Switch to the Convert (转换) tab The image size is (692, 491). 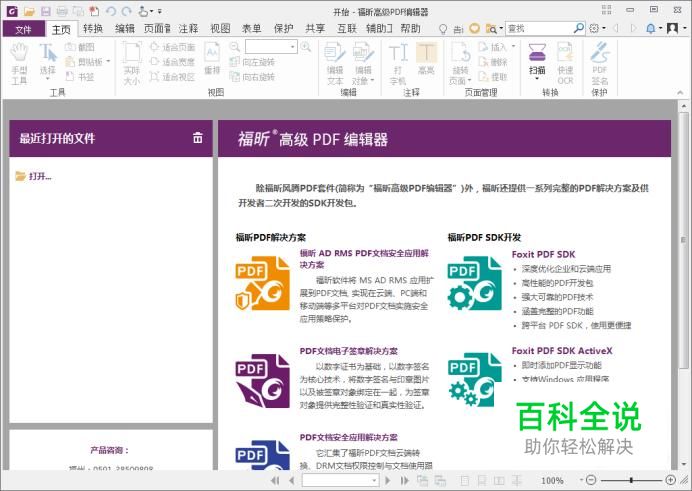point(93,29)
